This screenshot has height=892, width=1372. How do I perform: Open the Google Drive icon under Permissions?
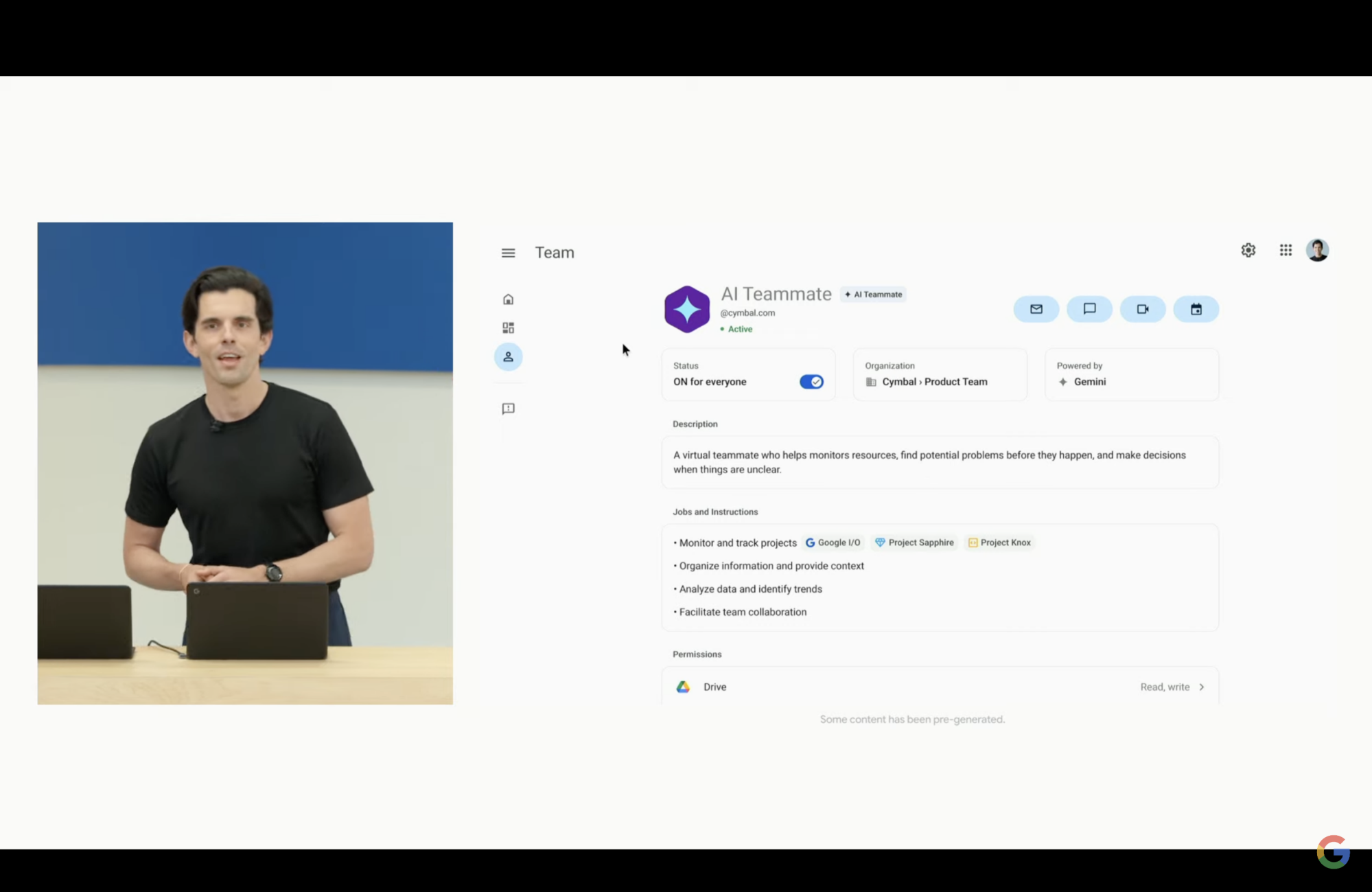click(683, 687)
